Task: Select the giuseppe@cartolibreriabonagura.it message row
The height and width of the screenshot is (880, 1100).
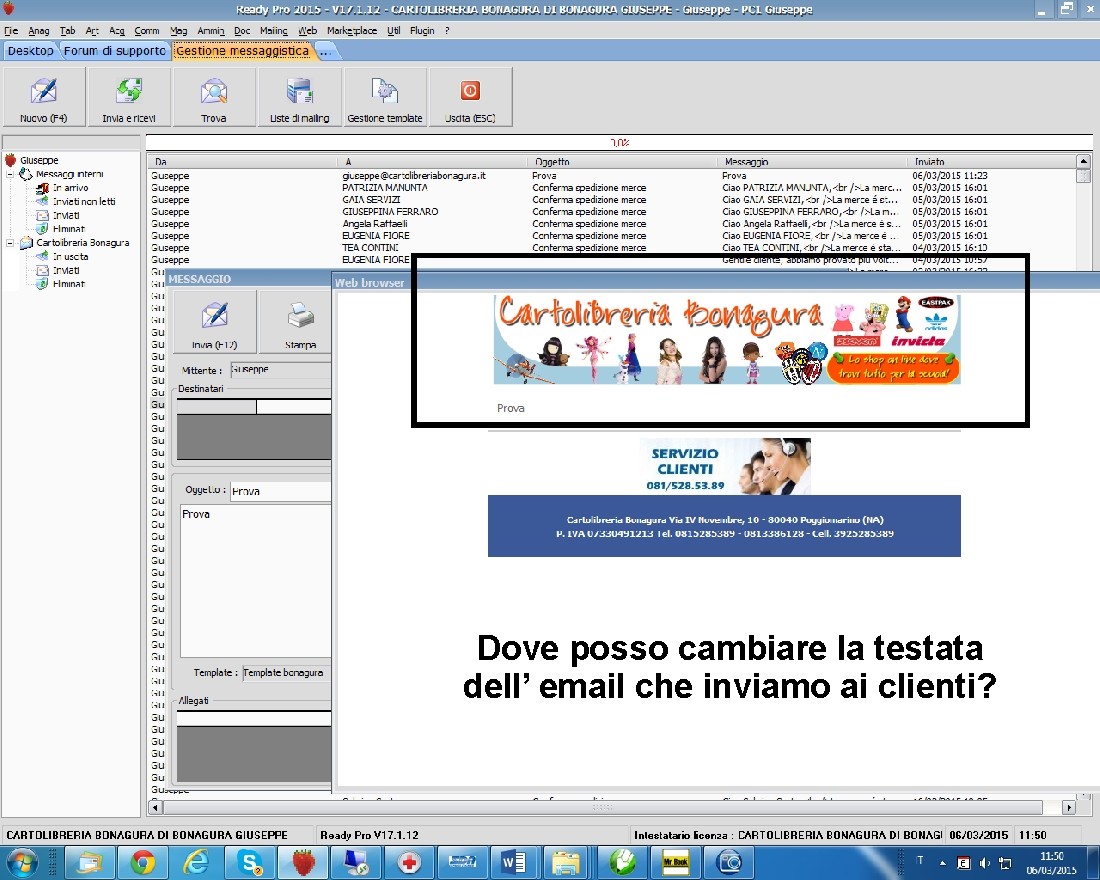Action: (x=610, y=175)
